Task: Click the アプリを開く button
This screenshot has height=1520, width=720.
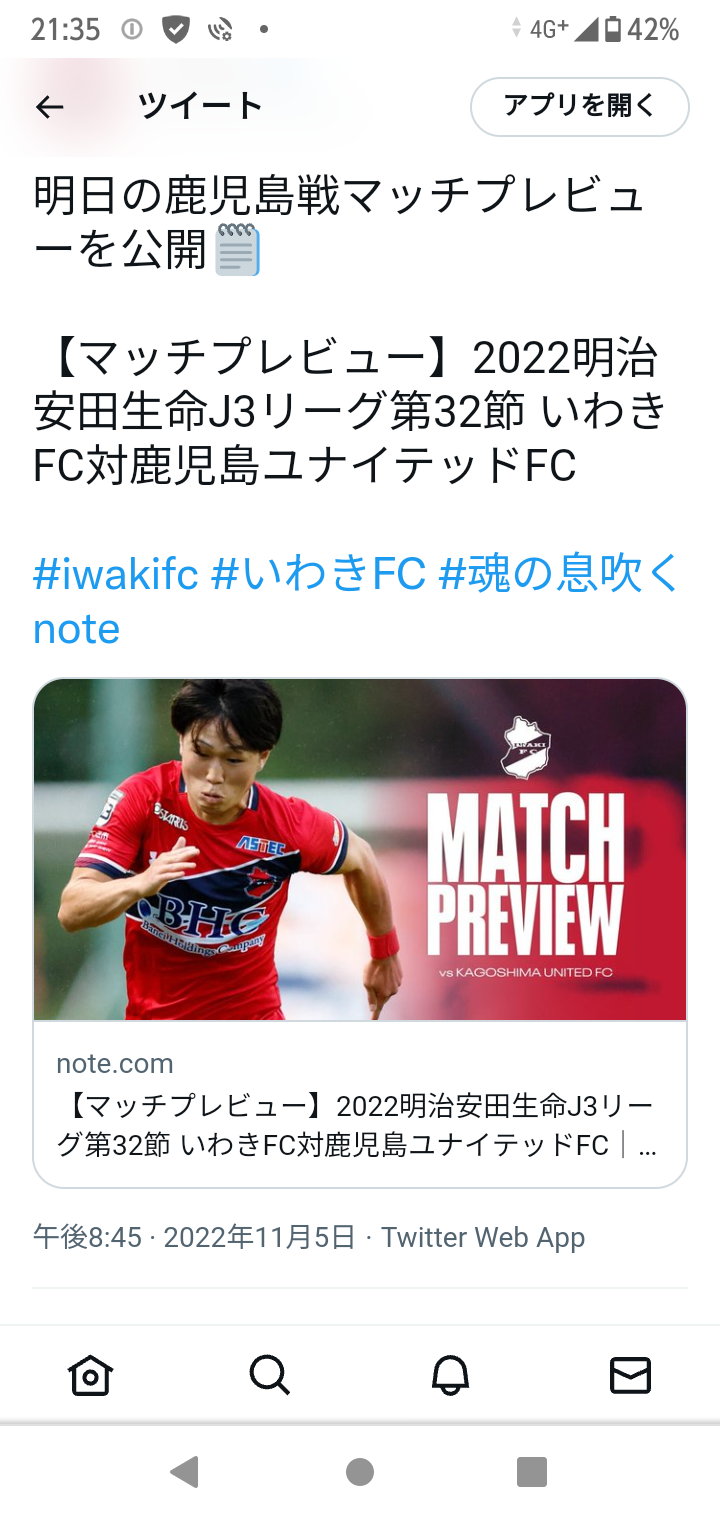Action: tap(580, 106)
